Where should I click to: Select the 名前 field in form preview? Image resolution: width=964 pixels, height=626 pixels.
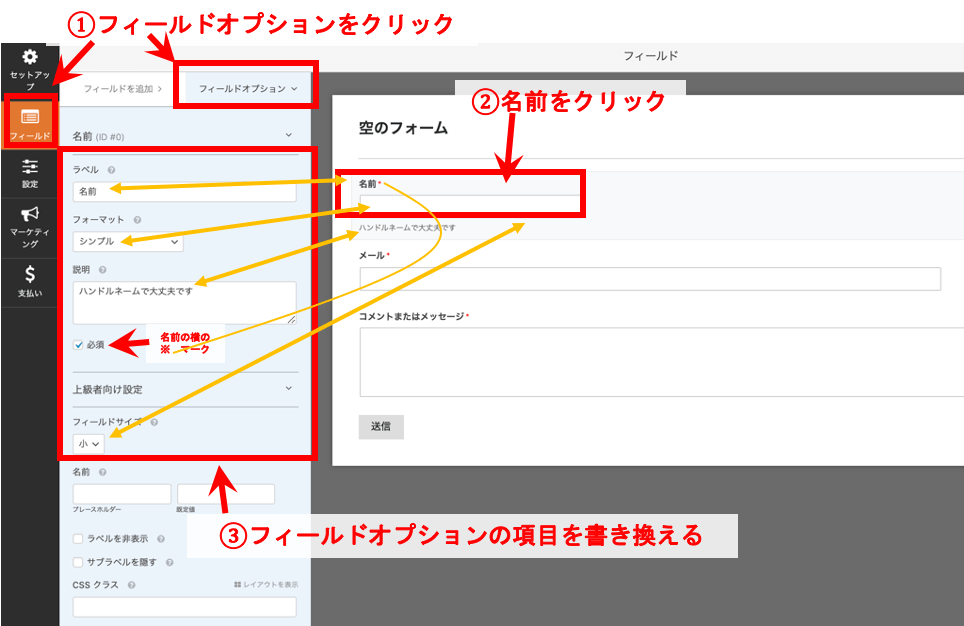click(470, 203)
